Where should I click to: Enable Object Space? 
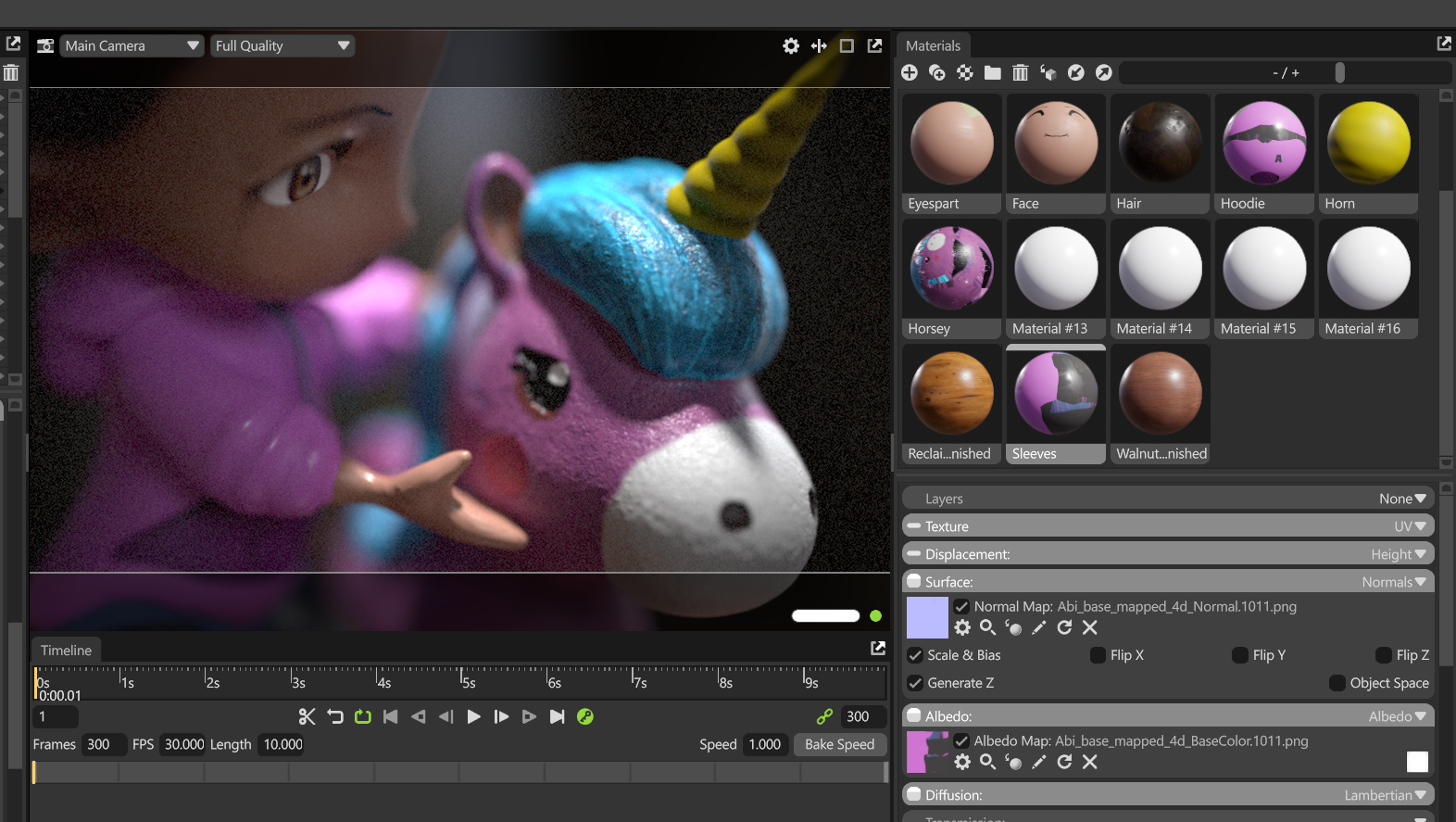1337,683
